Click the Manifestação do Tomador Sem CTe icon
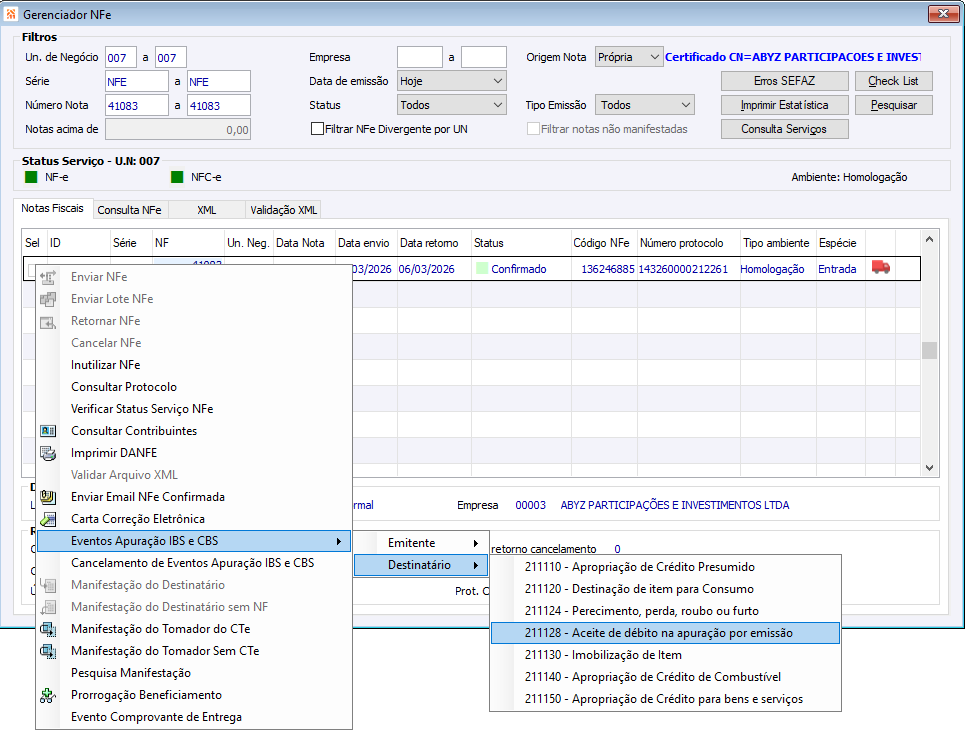Image resolution: width=965 pixels, height=733 pixels. click(x=48, y=651)
